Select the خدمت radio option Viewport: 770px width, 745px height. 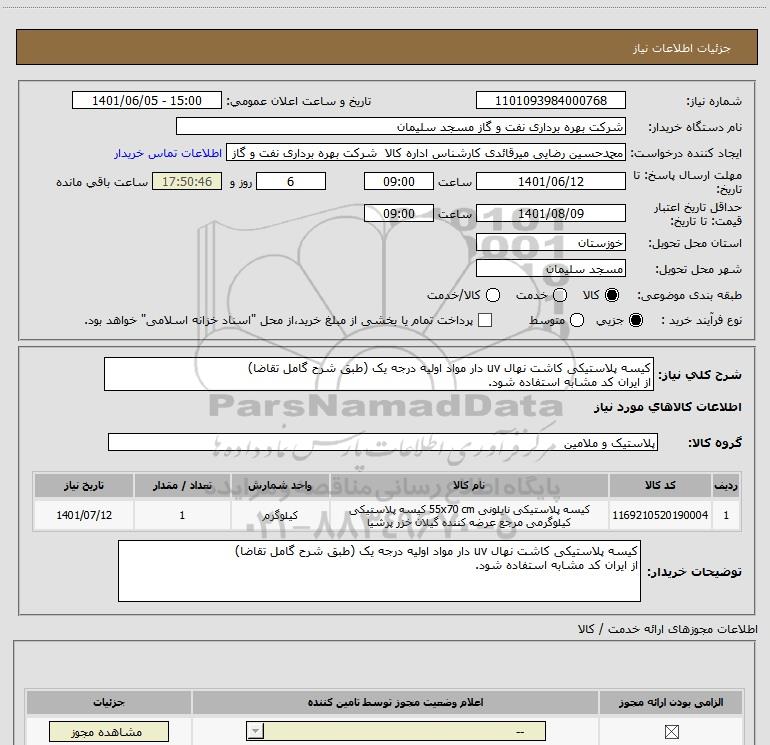[559, 295]
